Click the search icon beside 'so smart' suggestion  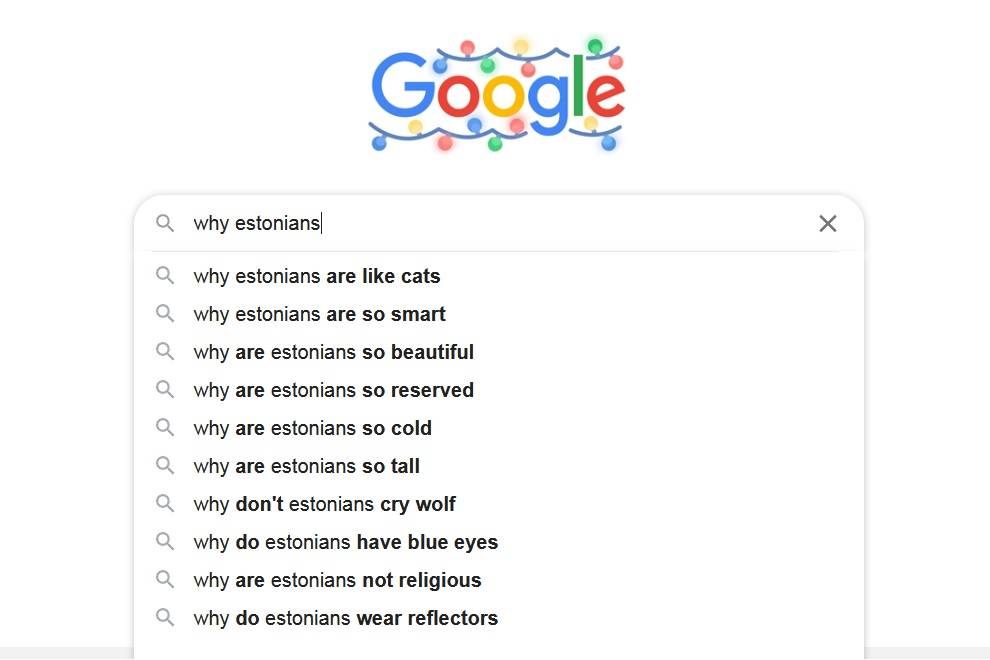165,313
